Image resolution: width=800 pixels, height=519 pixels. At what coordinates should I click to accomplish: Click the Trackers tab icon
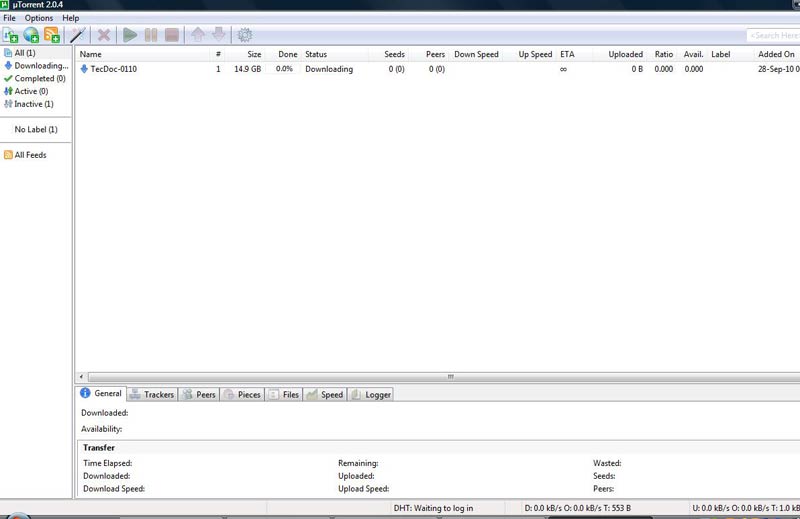point(135,394)
